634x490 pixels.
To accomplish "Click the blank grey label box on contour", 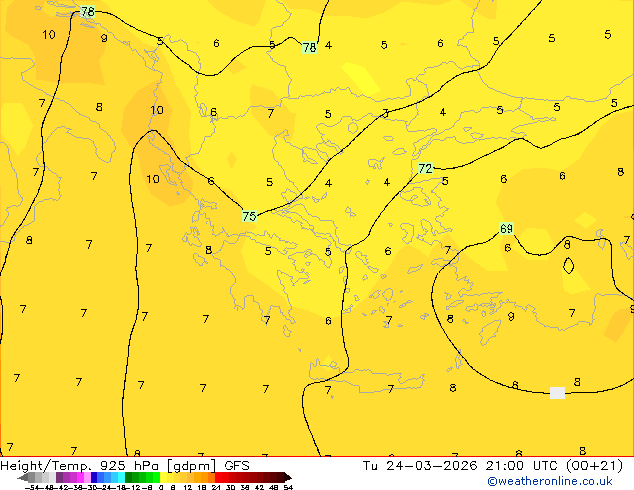I will [558, 393].
